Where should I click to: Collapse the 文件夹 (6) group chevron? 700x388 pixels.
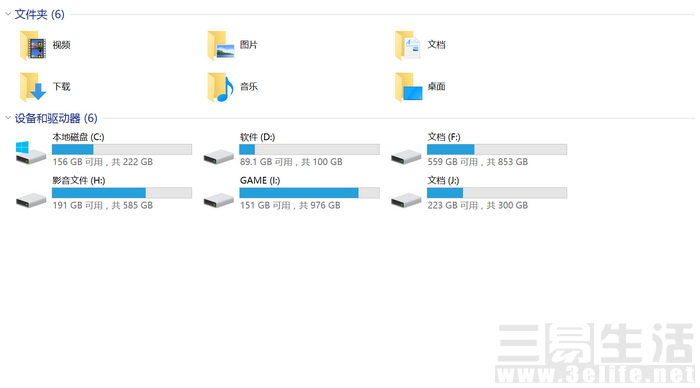pyautogui.click(x=8, y=14)
